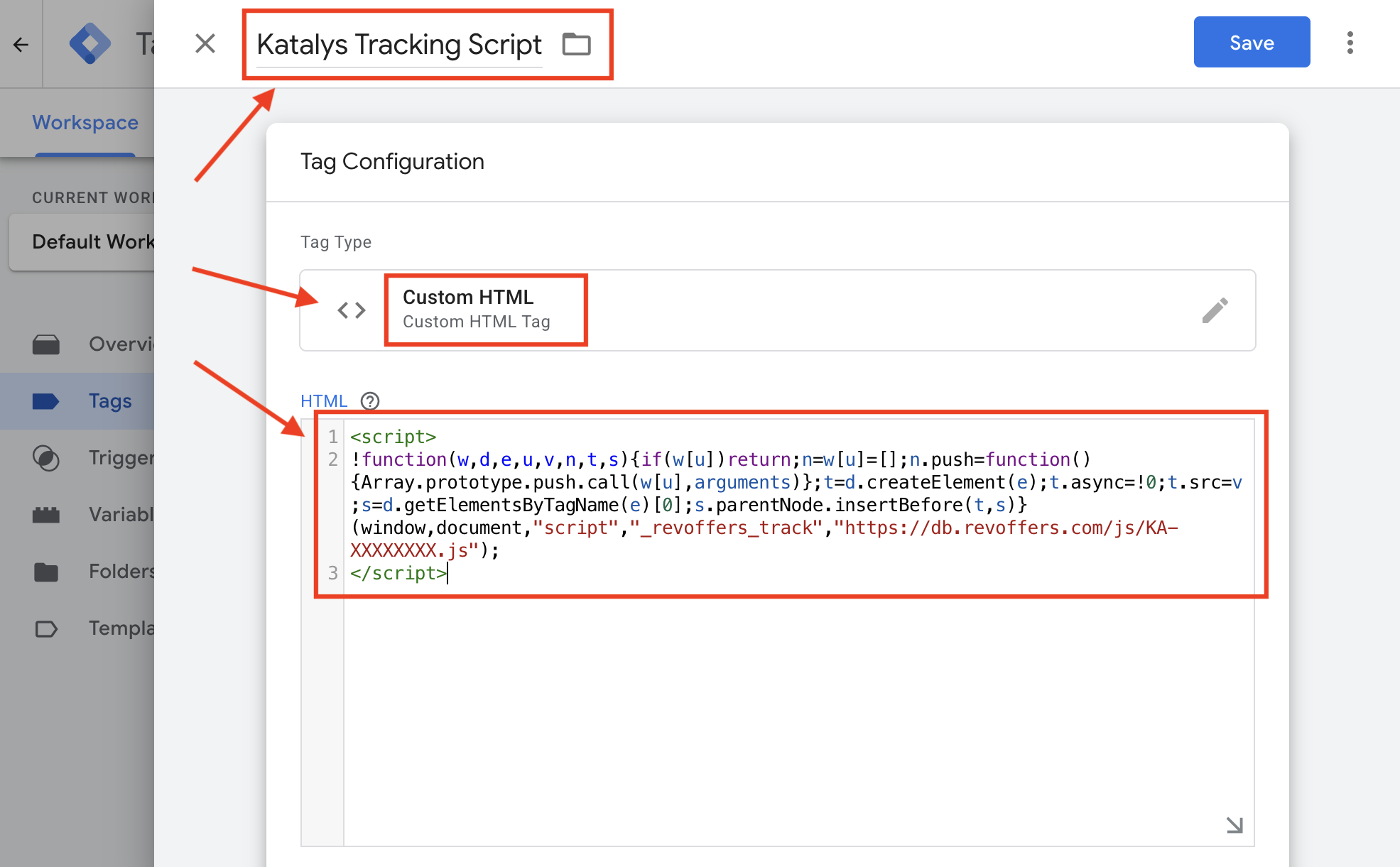Click the folder icon beside tag name
This screenshot has width=1400, height=867.
pos(576,44)
